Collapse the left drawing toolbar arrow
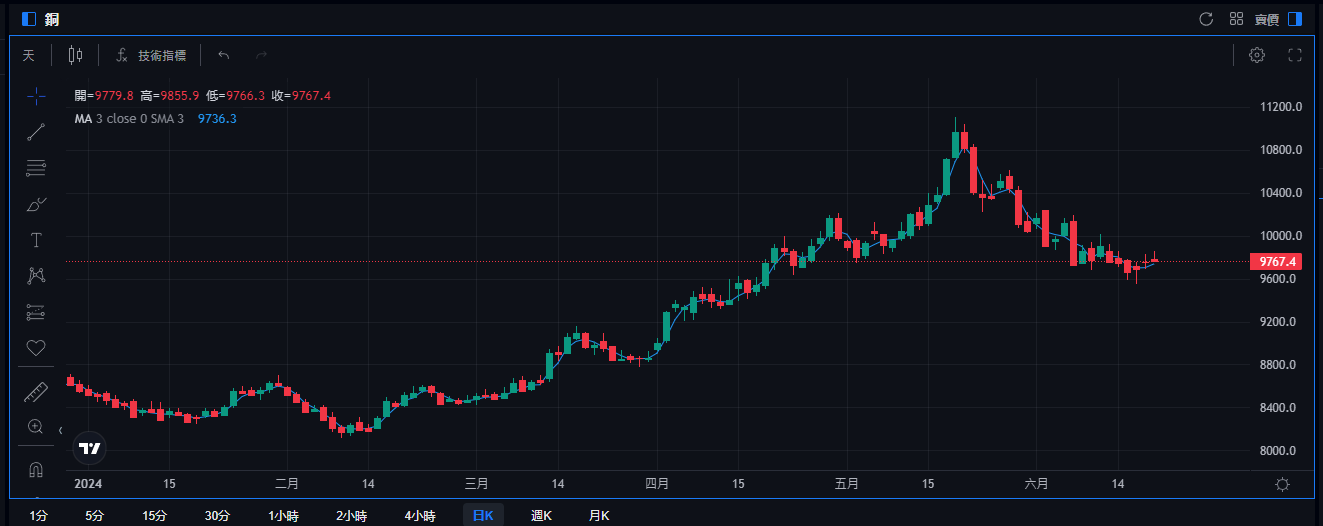The image size is (1323, 526). click(x=61, y=430)
